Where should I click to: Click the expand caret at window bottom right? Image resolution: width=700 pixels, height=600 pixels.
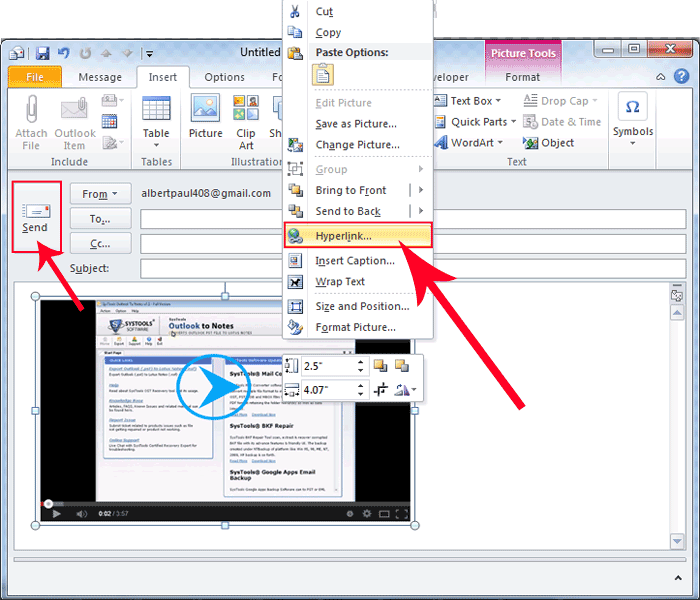pos(678,578)
